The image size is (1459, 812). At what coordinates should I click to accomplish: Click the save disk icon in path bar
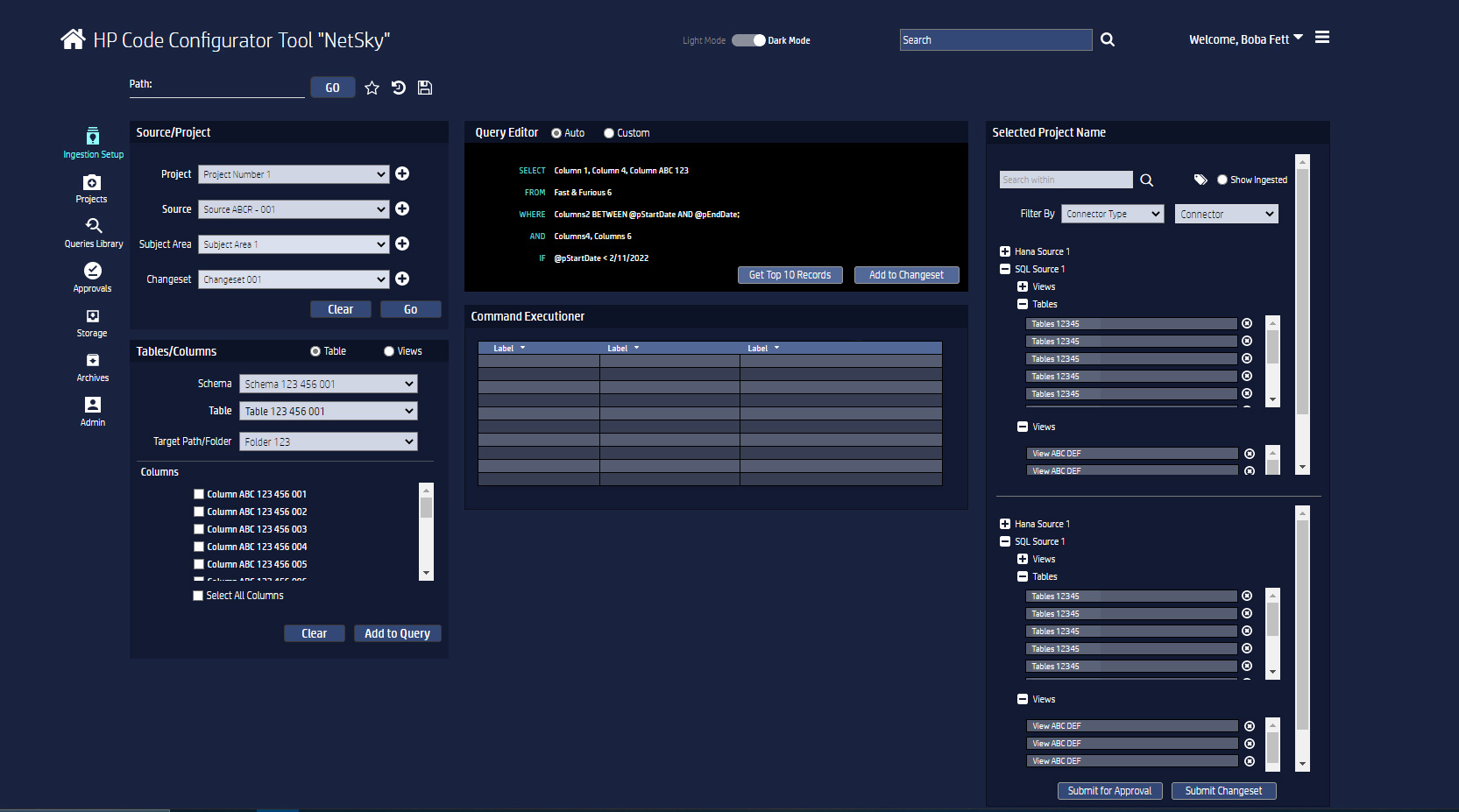coord(425,88)
